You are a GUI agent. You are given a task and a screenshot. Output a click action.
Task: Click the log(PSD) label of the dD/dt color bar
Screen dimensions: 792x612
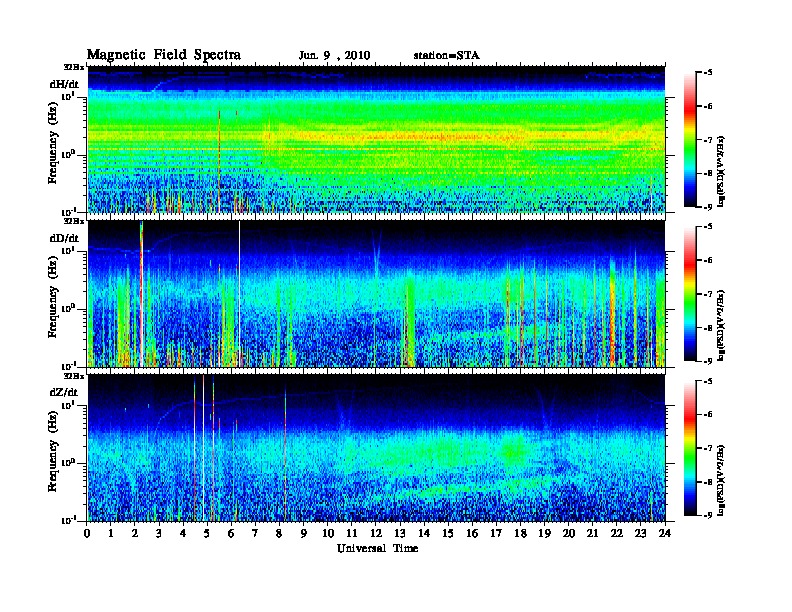tap(722, 325)
